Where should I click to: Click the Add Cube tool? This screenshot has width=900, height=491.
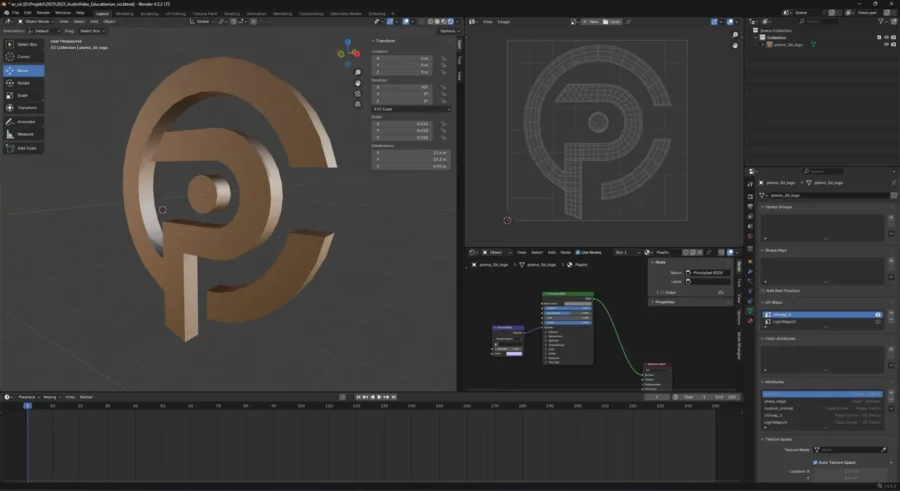coord(22,148)
